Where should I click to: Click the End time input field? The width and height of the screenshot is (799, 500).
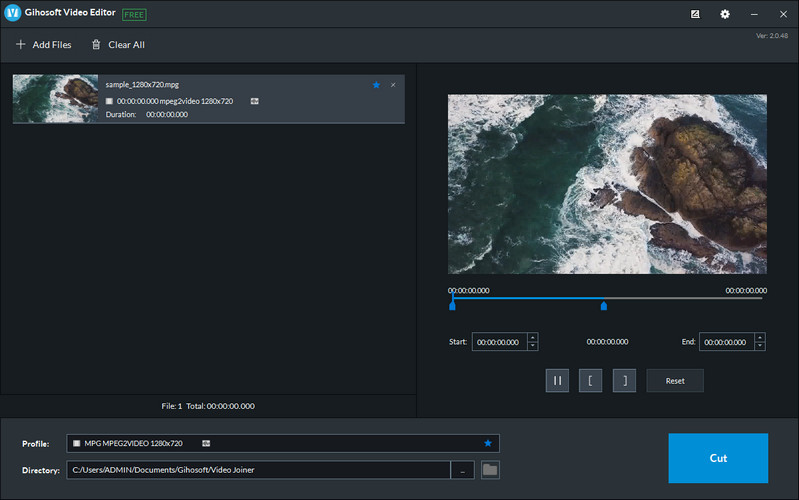pos(725,342)
